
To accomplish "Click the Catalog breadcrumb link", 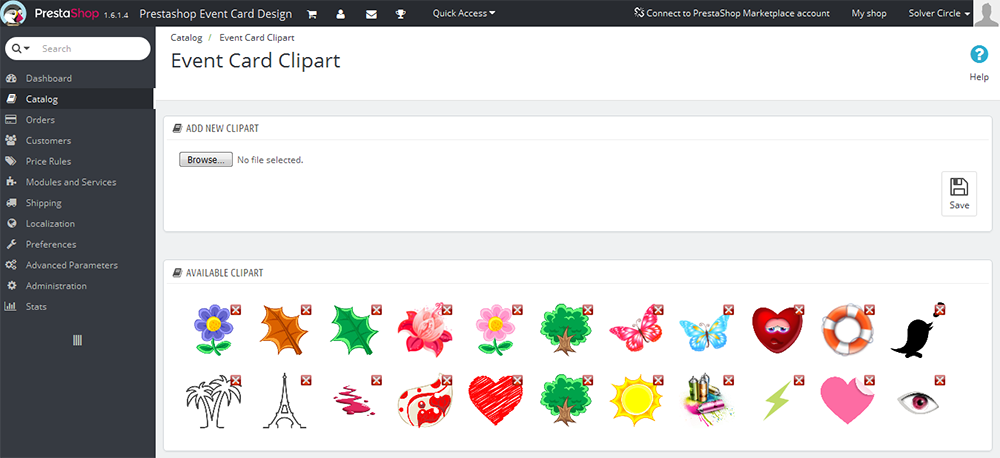I will tap(186, 38).
